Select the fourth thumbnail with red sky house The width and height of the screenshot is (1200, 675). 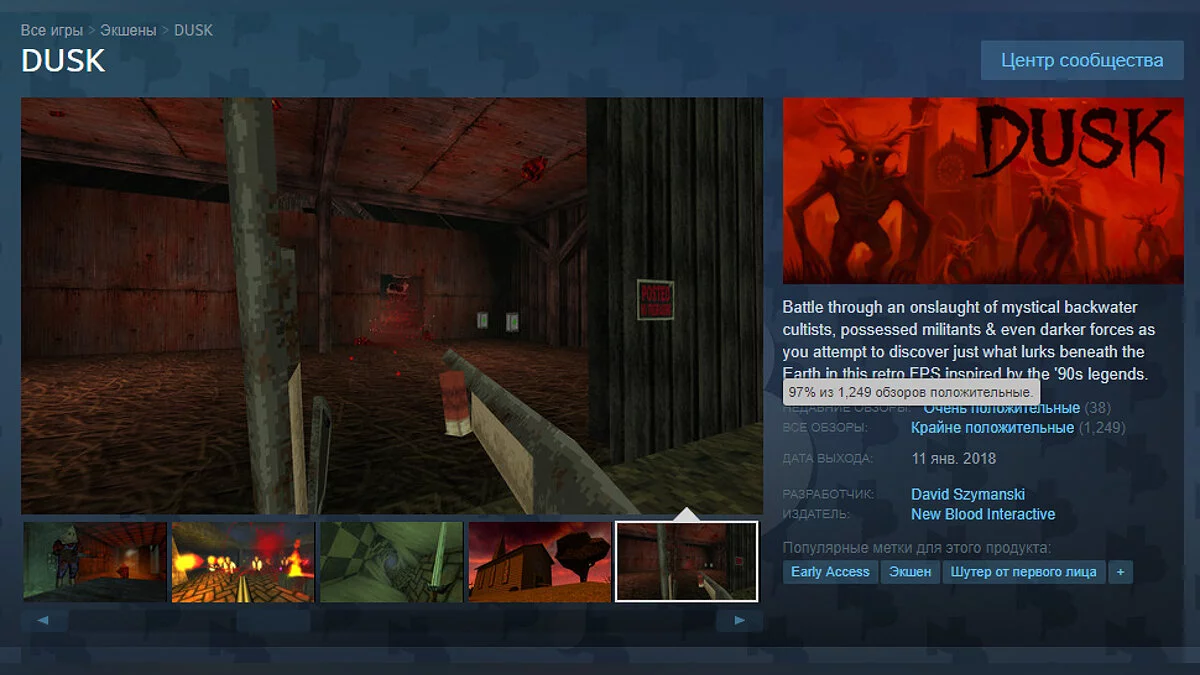pos(539,562)
